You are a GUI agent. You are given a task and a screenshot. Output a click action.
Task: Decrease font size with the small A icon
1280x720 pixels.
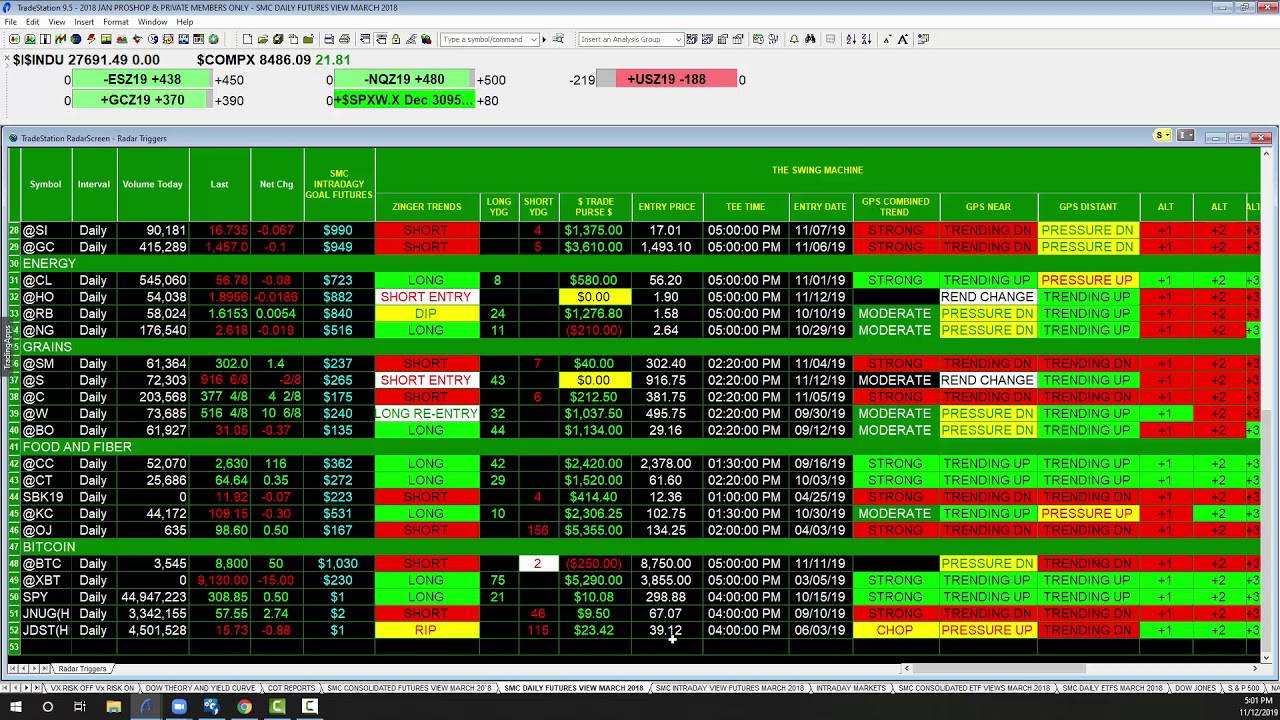click(888, 39)
